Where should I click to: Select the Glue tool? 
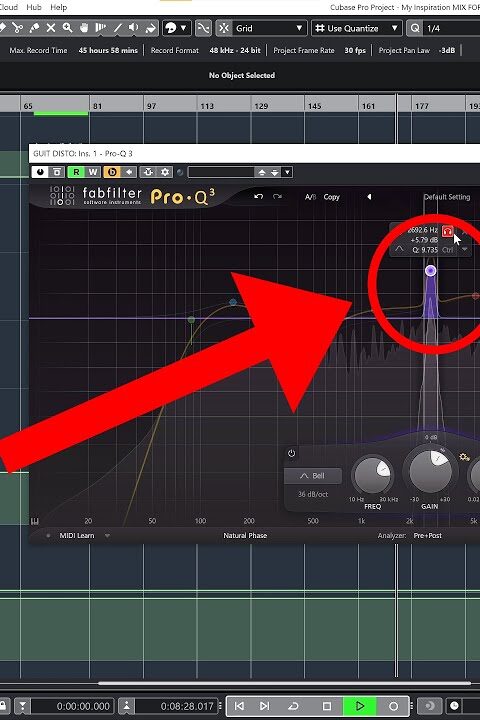34,28
